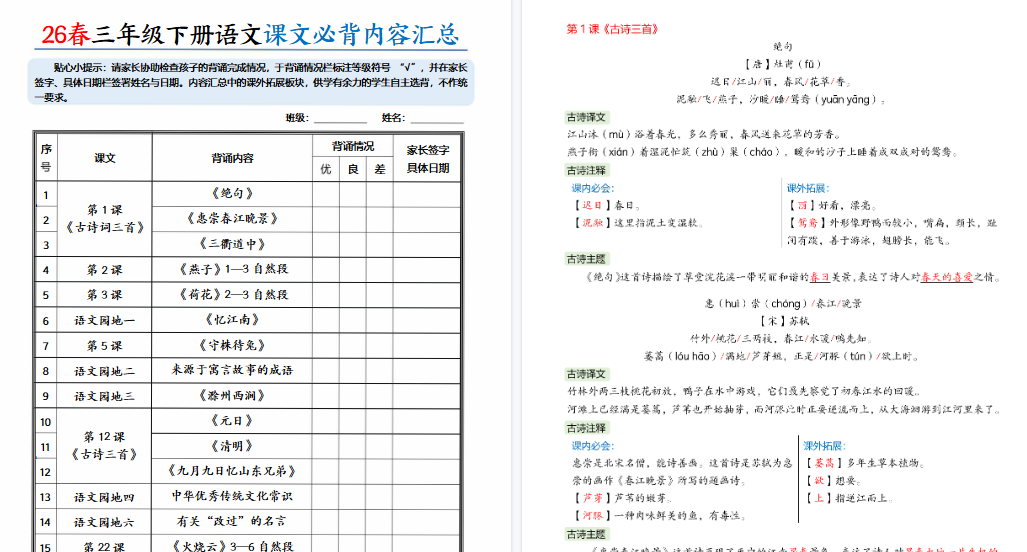Click the table cell 《绝句》
Image resolution: width=1027 pixels, height=552 pixels.
coord(232,194)
